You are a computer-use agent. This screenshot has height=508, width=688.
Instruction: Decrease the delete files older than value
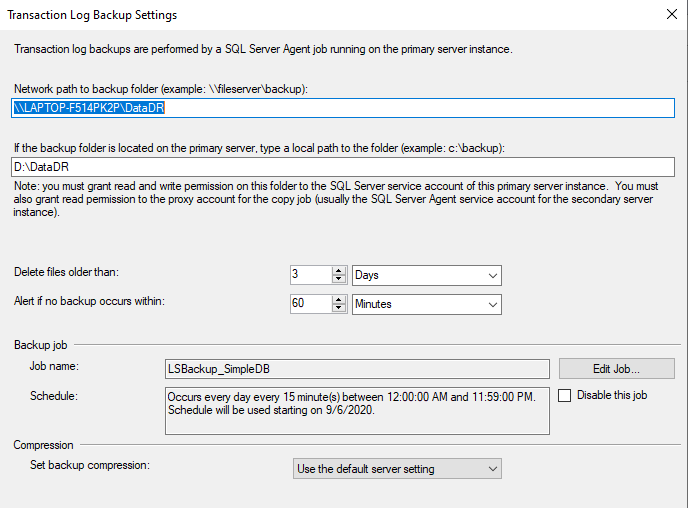click(x=339, y=279)
